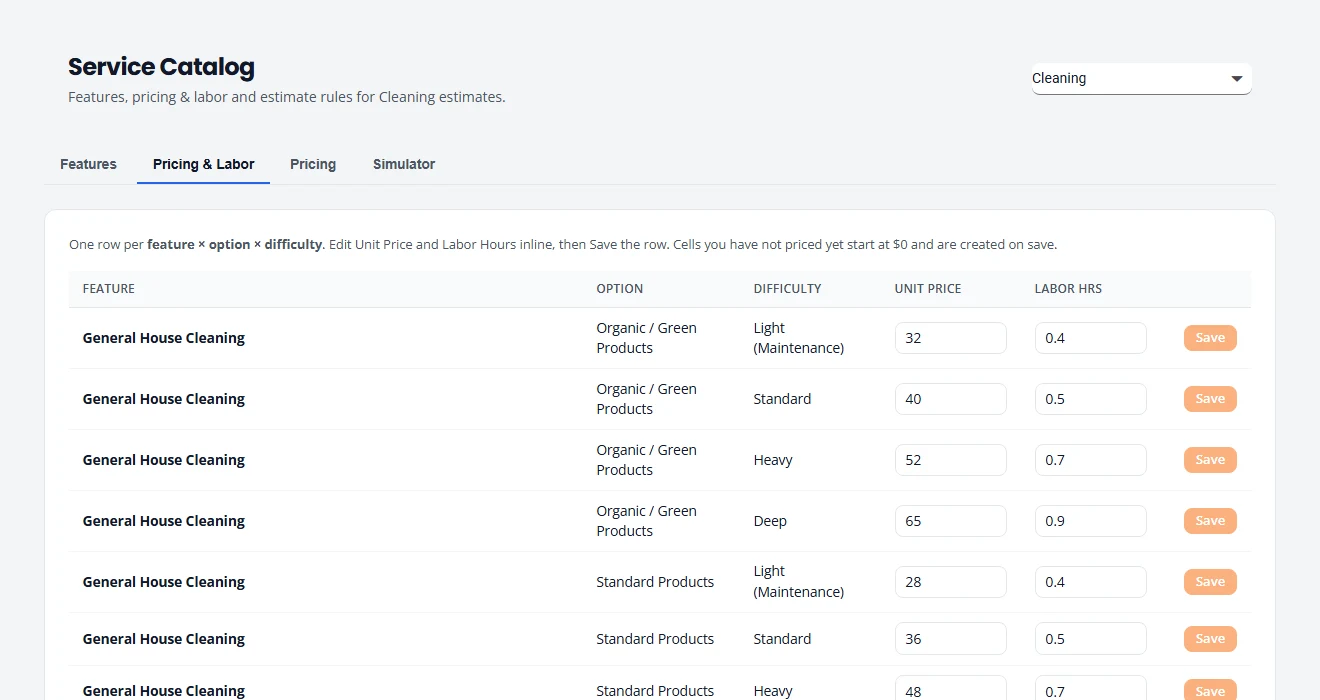Edit the unit price field showing 48
Screen dimensions: 1320x700
(950, 690)
